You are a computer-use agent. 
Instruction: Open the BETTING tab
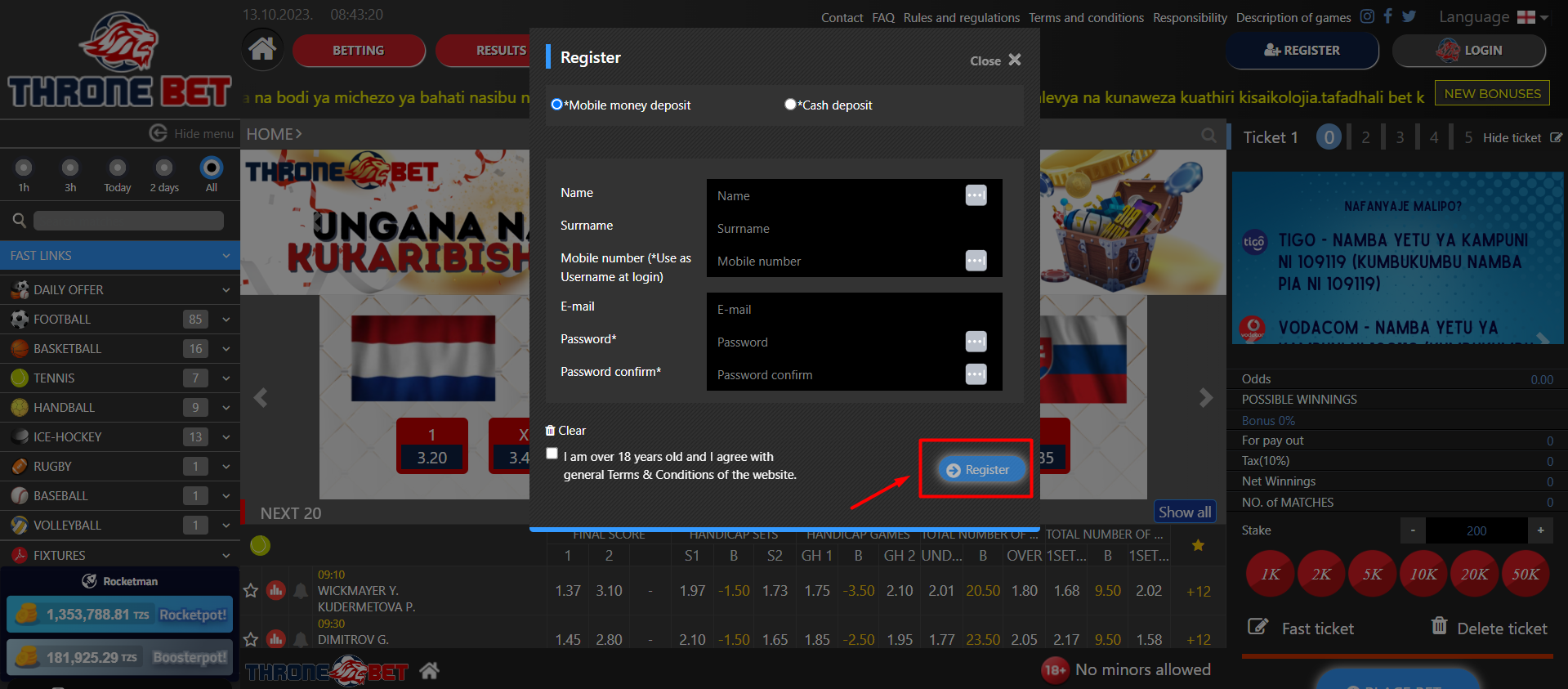359,51
